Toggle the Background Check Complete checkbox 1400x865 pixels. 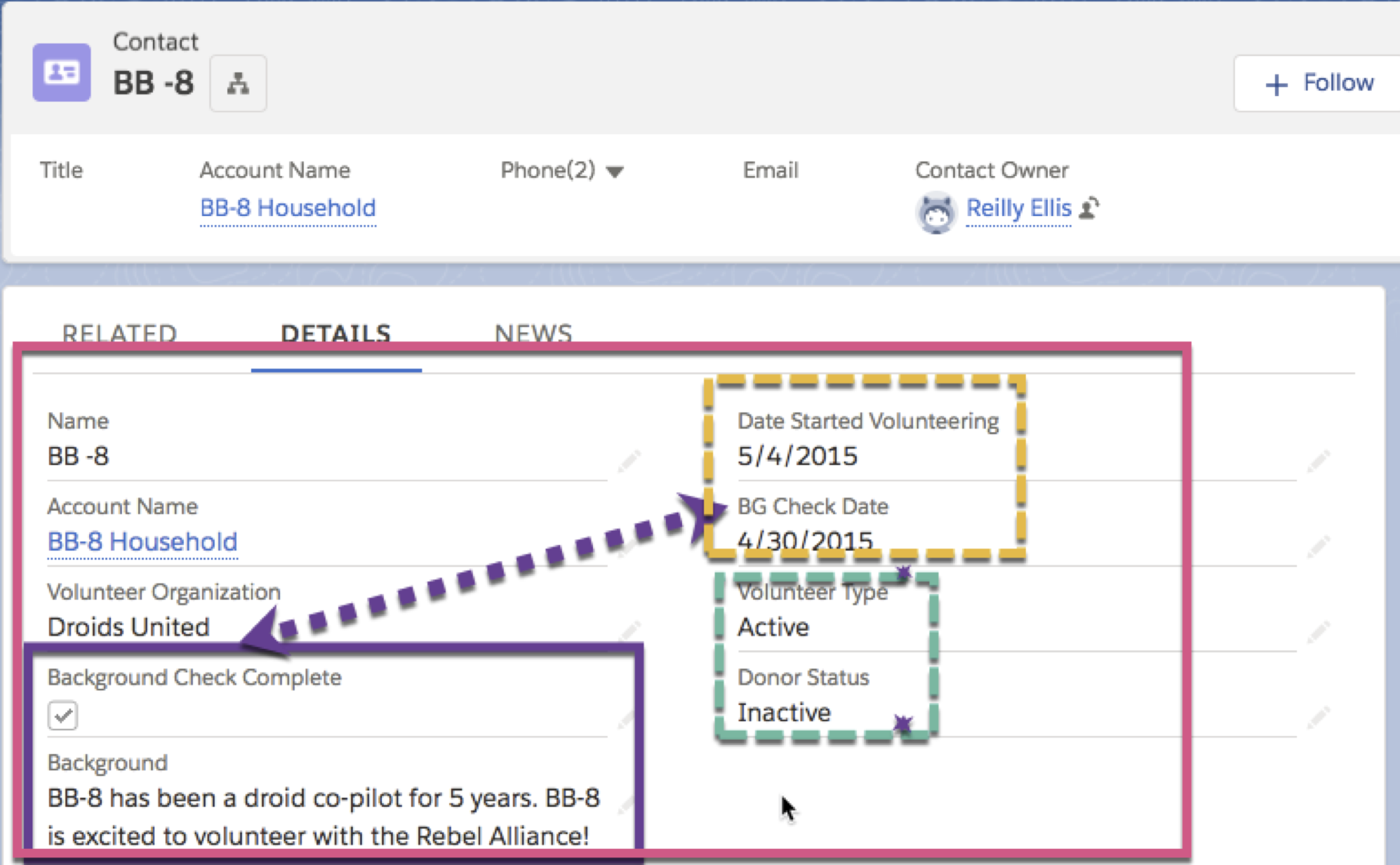coord(63,716)
